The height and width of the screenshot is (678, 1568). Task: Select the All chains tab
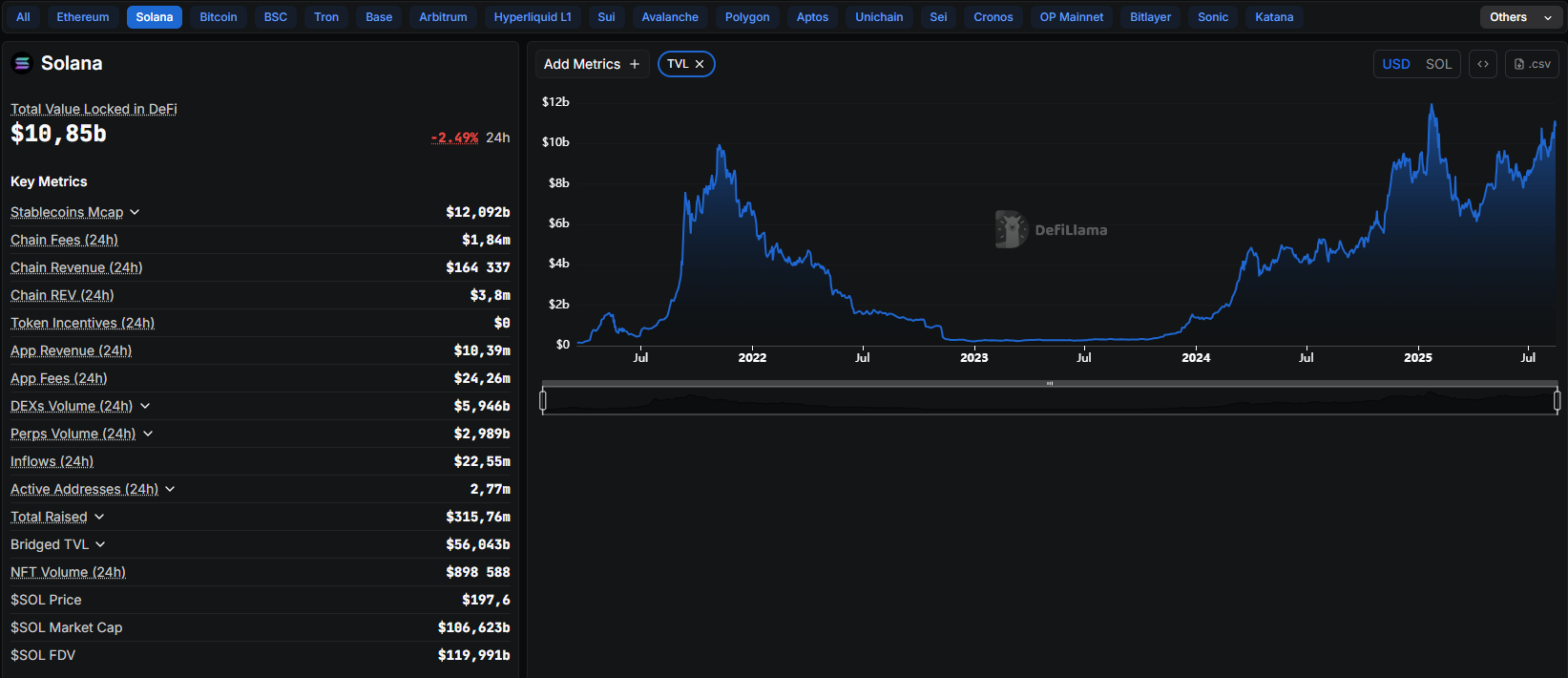(23, 17)
